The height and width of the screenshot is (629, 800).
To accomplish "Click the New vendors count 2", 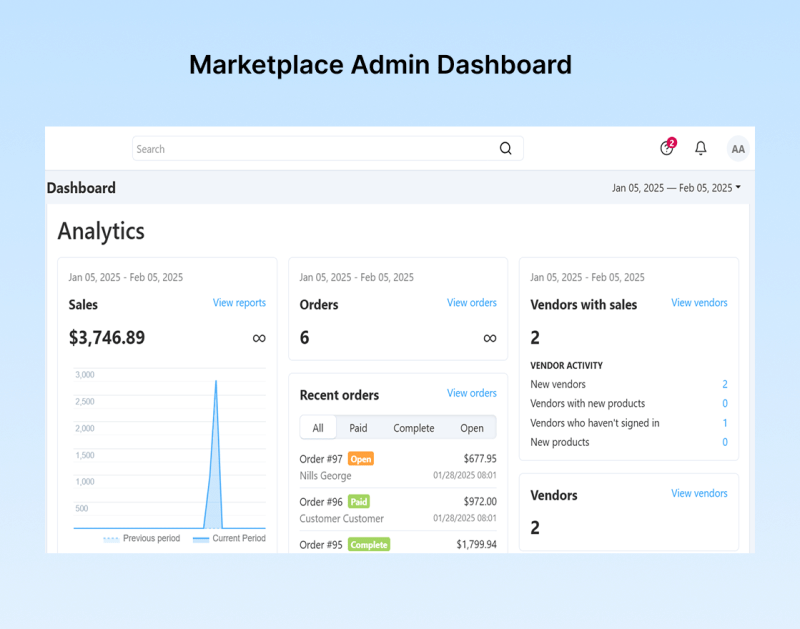I will (x=725, y=384).
